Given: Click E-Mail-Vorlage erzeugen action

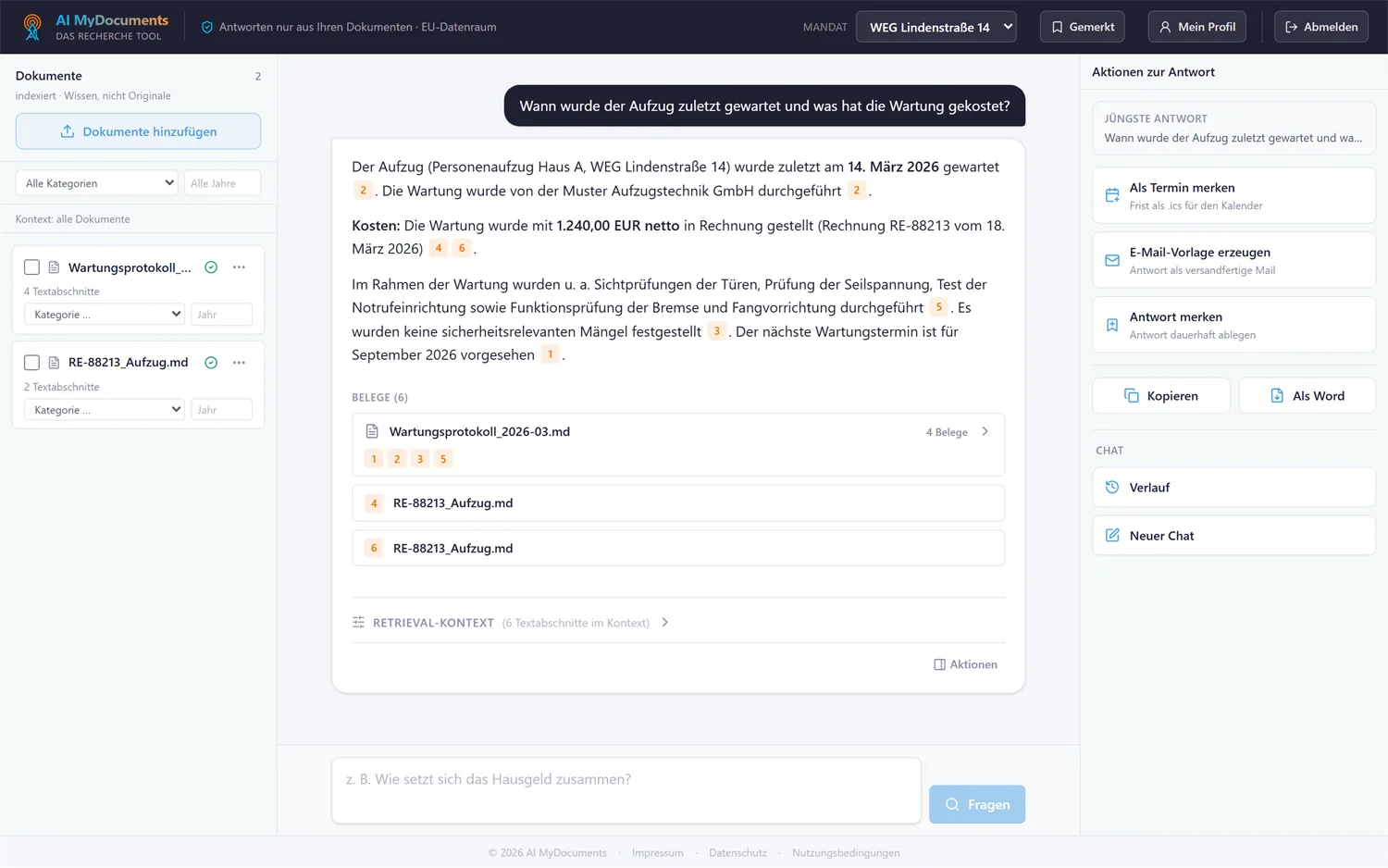Looking at the screenshot, I should [x=1233, y=260].
